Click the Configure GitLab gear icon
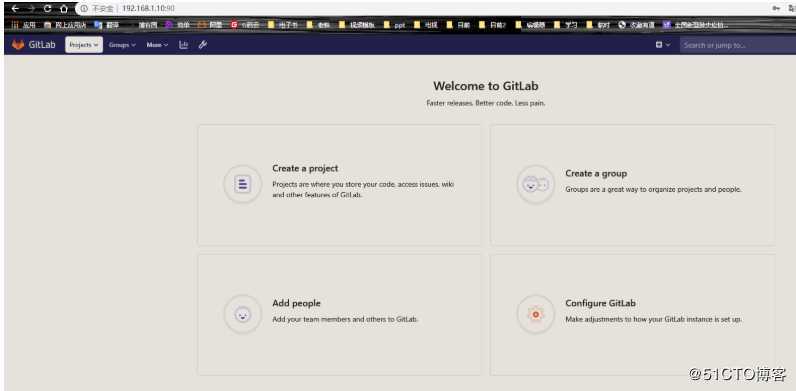This screenshot has width=796, height=391. pyautogui.click(x=536, y=314)
